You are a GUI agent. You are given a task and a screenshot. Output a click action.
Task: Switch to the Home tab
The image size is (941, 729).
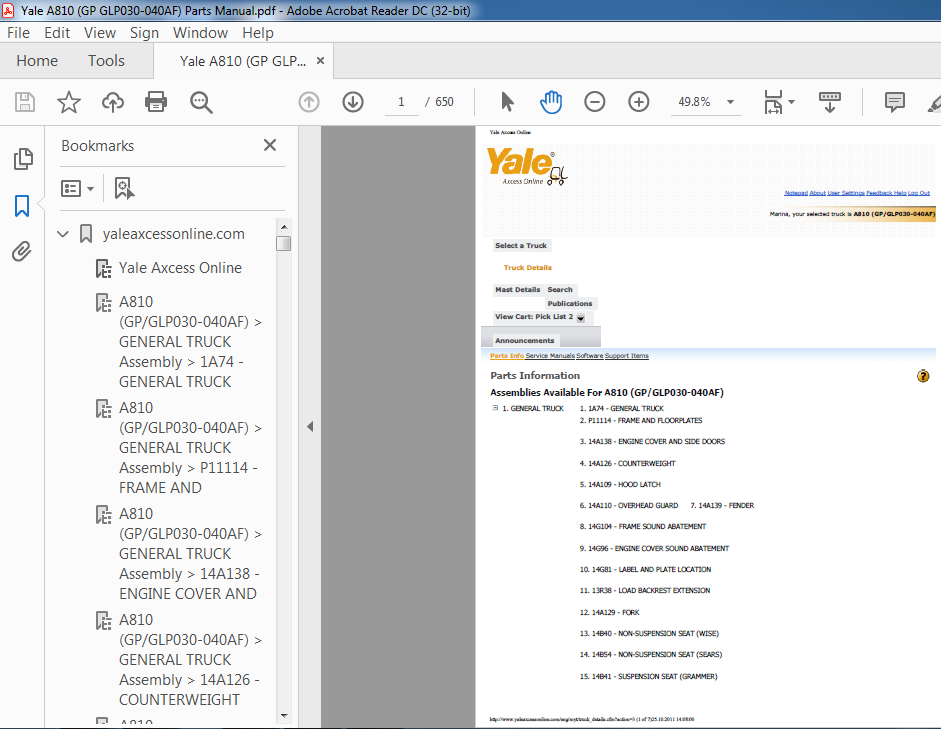(37, 61)
